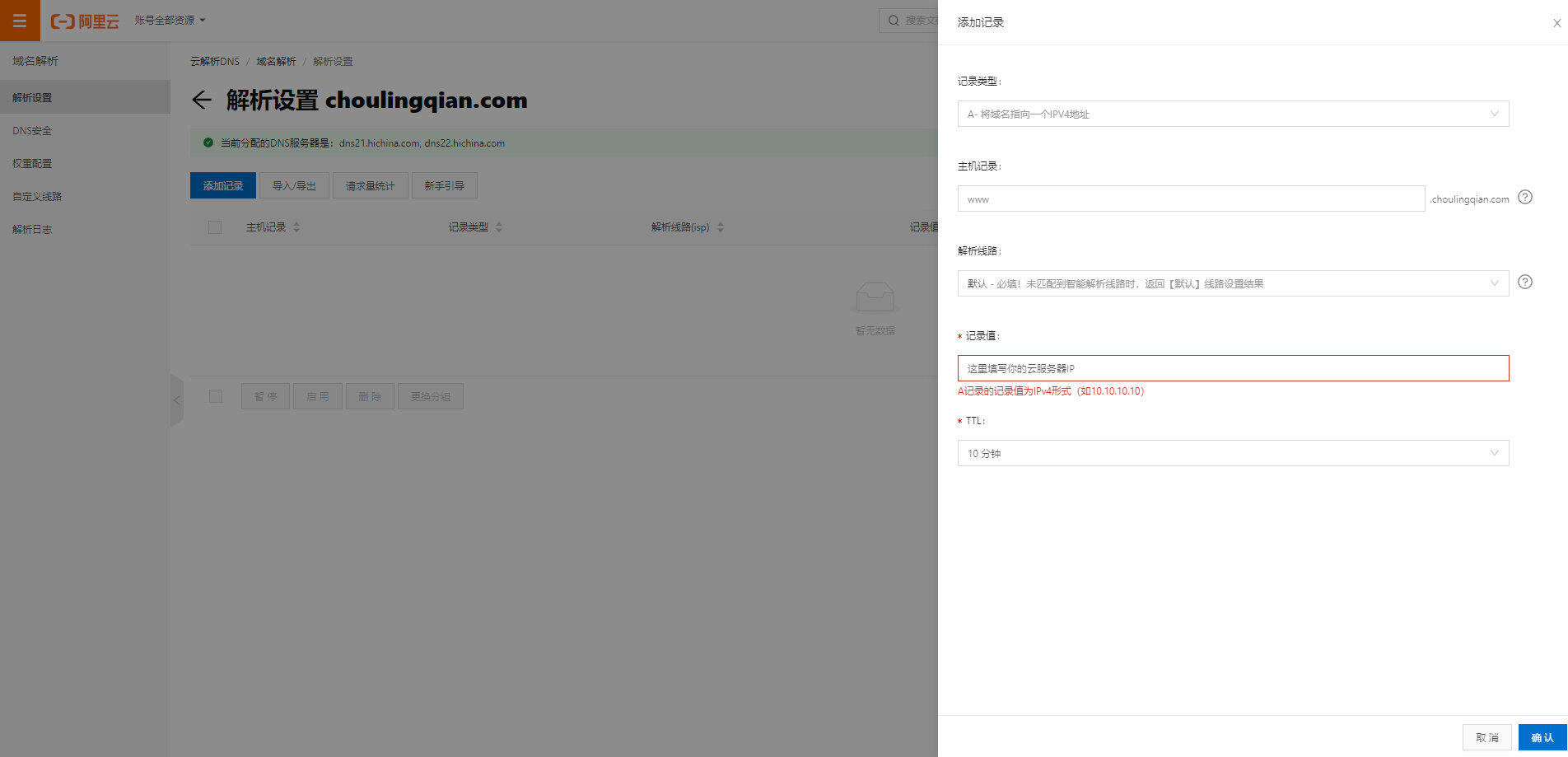The width and height of the screenshot is (1568, 757).
Task: Click the 暂无数据 empty inbox icon
Action: [875, 297]
